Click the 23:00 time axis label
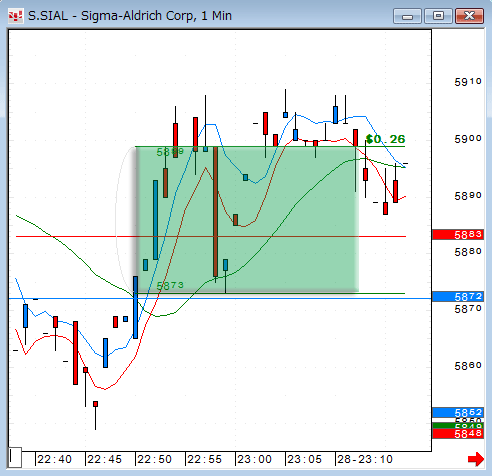492x476 pixels. pos(254,459)
